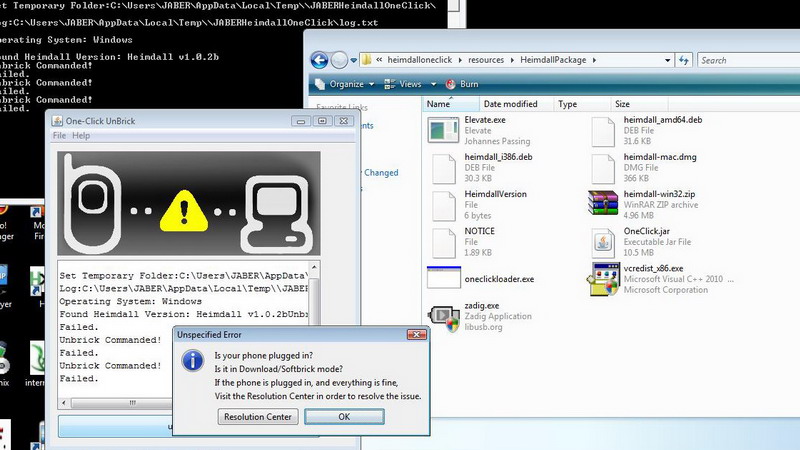800x450 pixels.
Task: Click the 'Microsoft Corporation' text under vcredist
Action: (665, 290)
